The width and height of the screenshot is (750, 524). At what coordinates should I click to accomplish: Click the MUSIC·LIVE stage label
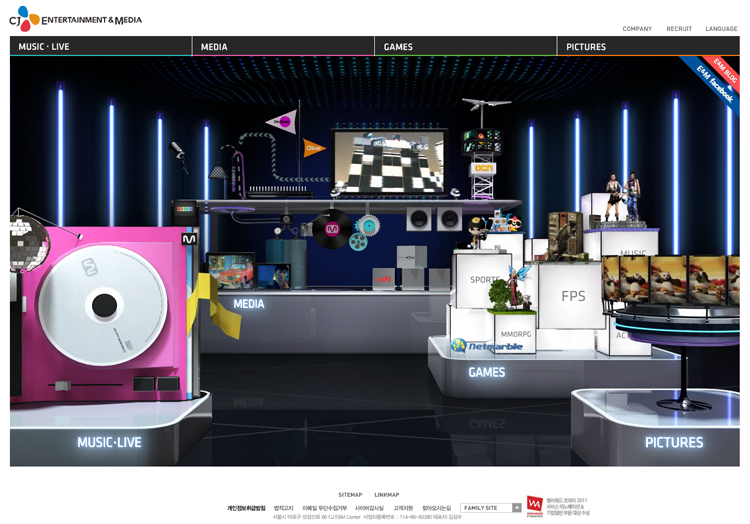(109, 442)
